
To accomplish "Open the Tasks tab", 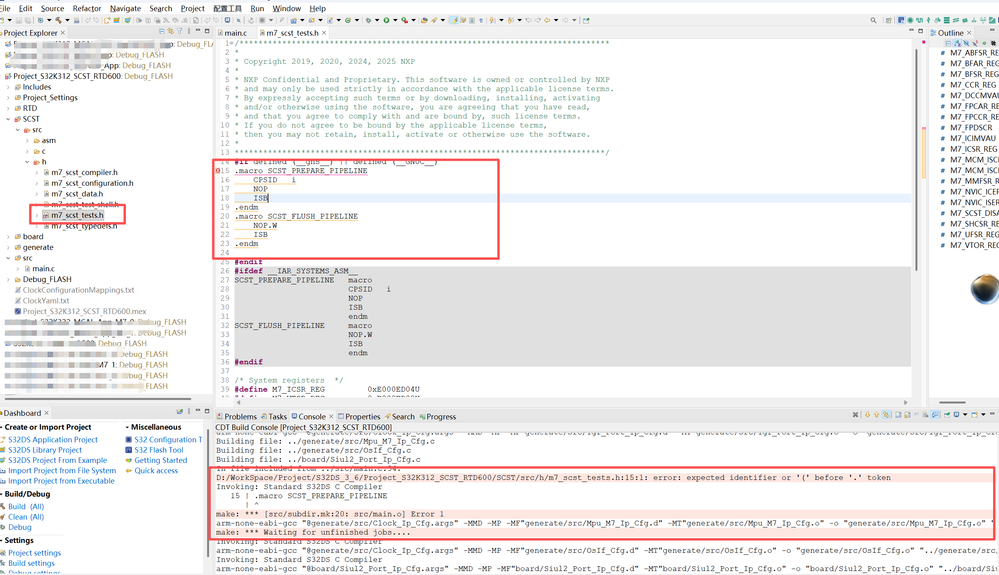I will 274,416.
